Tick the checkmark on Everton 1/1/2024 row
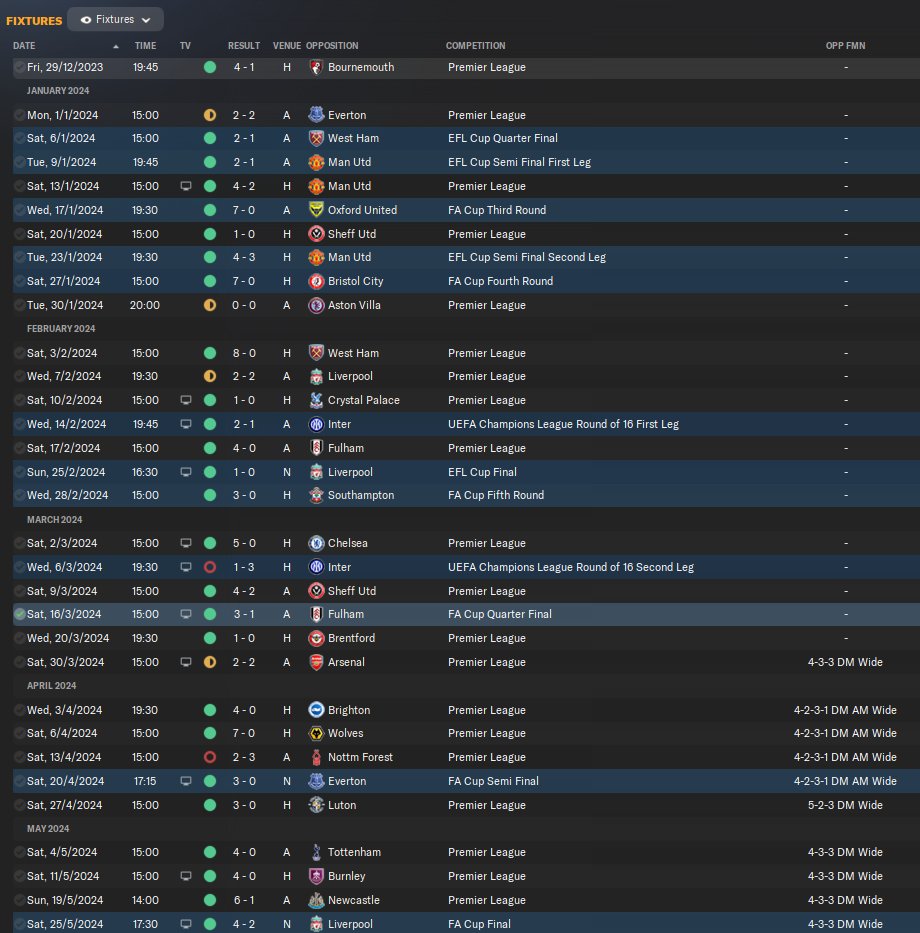Viewport: 920px width, 933px height. 20,115
